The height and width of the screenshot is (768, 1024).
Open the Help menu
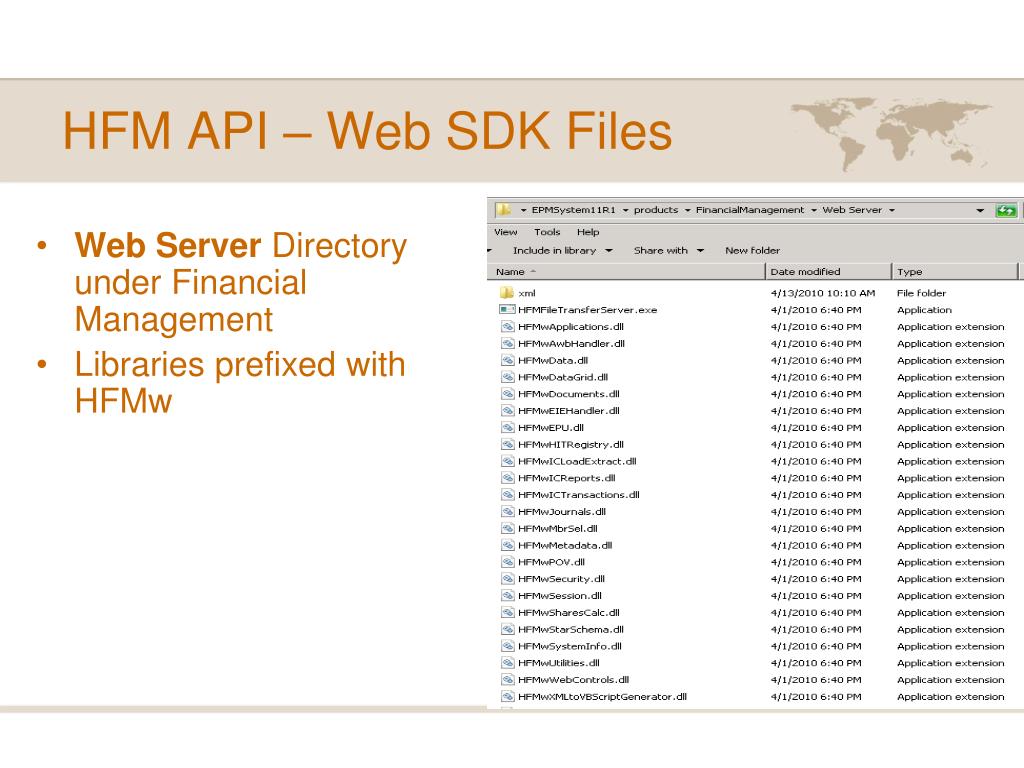tap(588, 232)
